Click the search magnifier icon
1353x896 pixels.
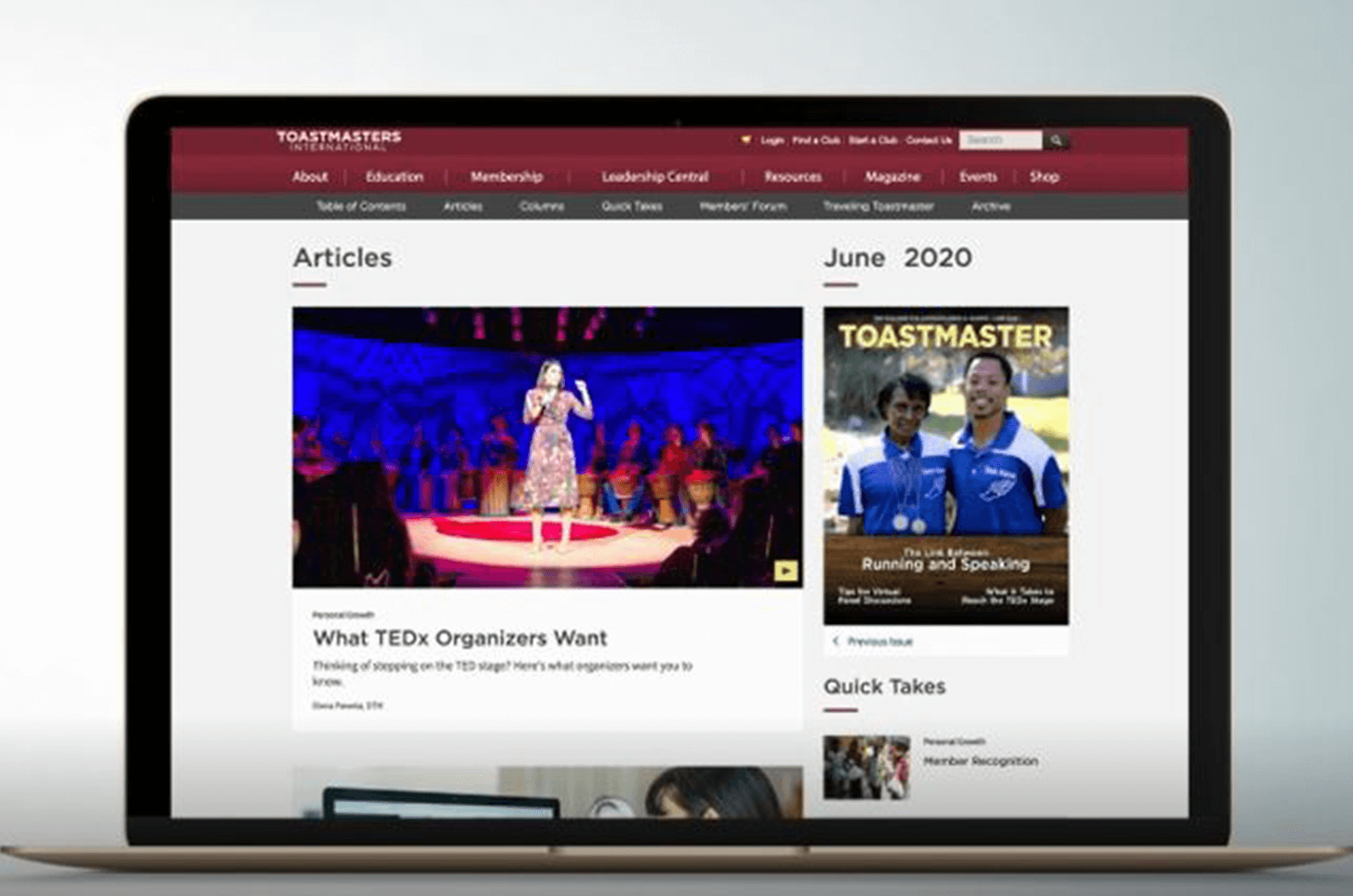click(1055, 140)
